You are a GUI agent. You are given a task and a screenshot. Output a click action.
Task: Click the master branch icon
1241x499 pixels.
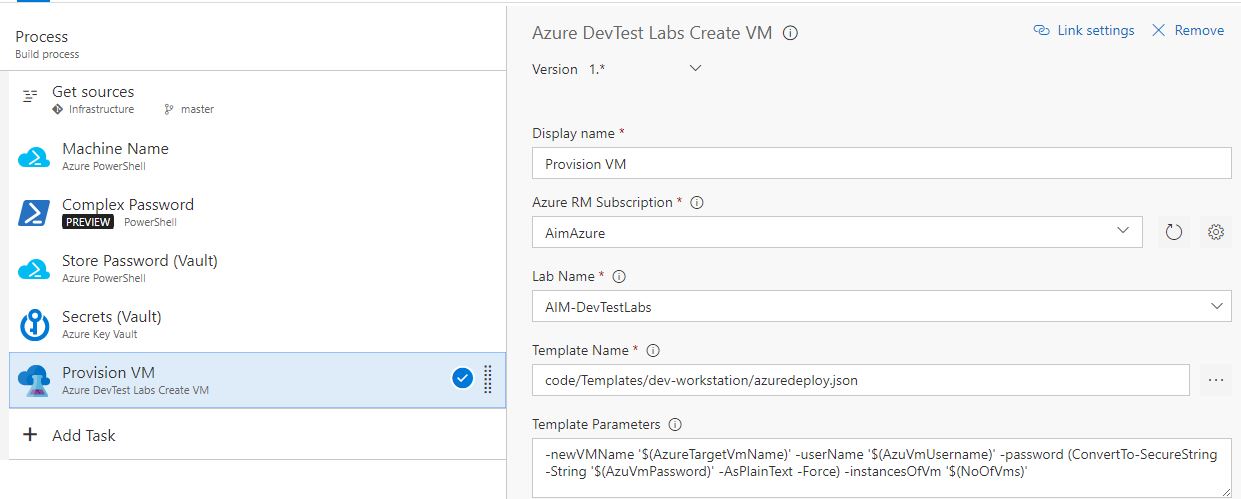(x=169, y=109)
